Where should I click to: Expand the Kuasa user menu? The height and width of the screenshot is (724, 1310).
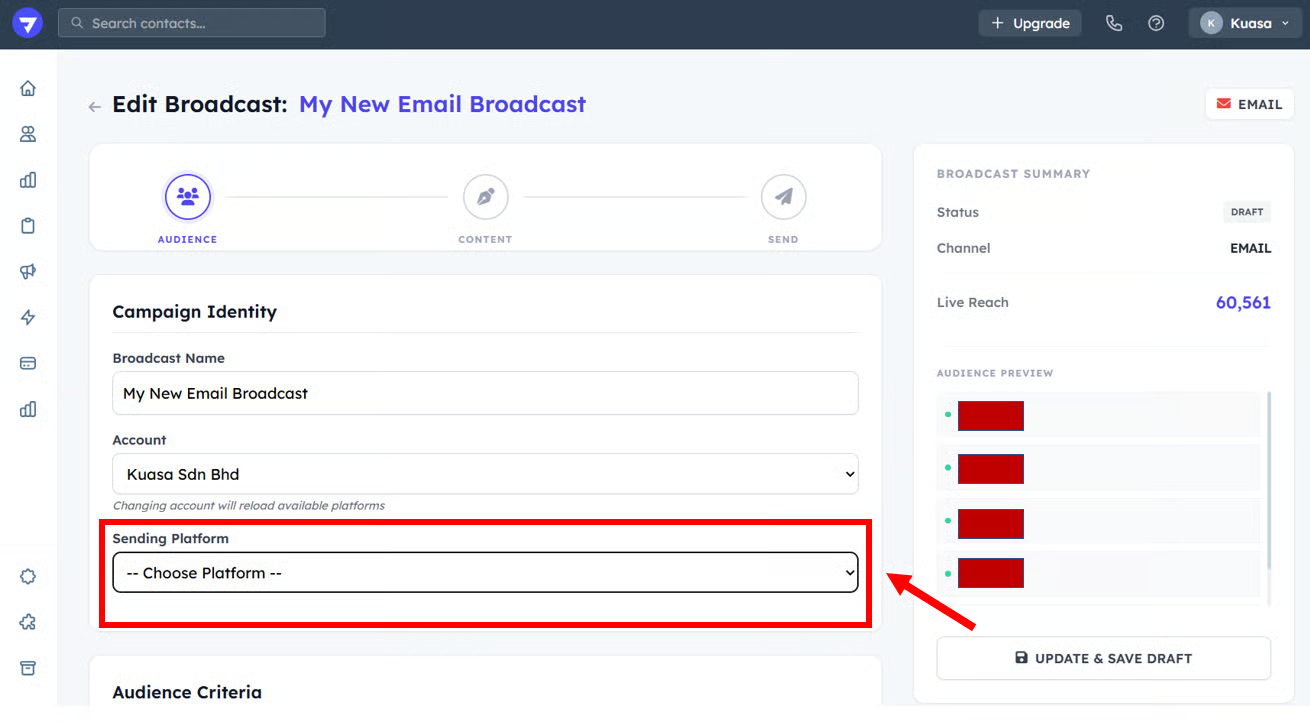[x=1244, y=23]
